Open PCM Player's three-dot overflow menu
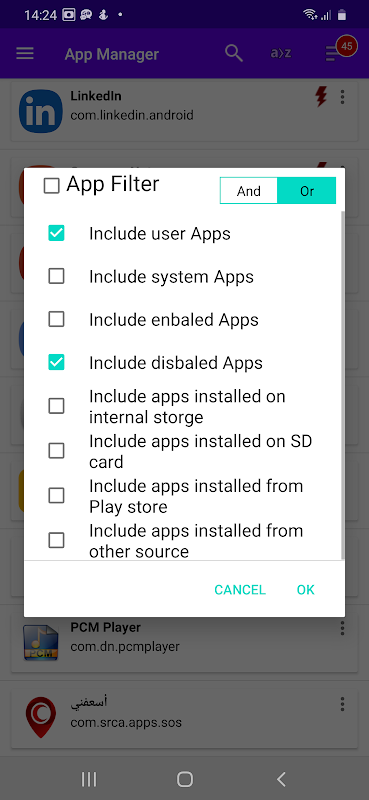This screenshot has width=369, height=800. tap(342, 628)
